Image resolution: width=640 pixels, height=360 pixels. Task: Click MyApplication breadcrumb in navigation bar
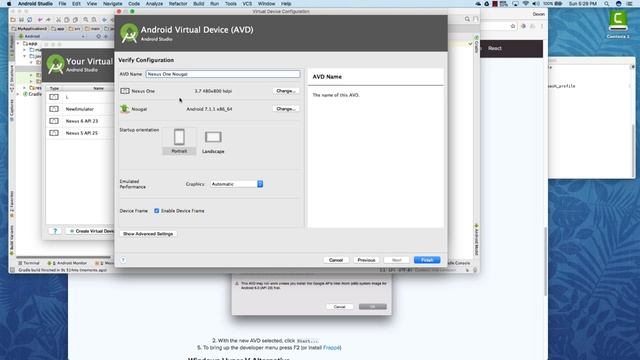pos(29,29)
